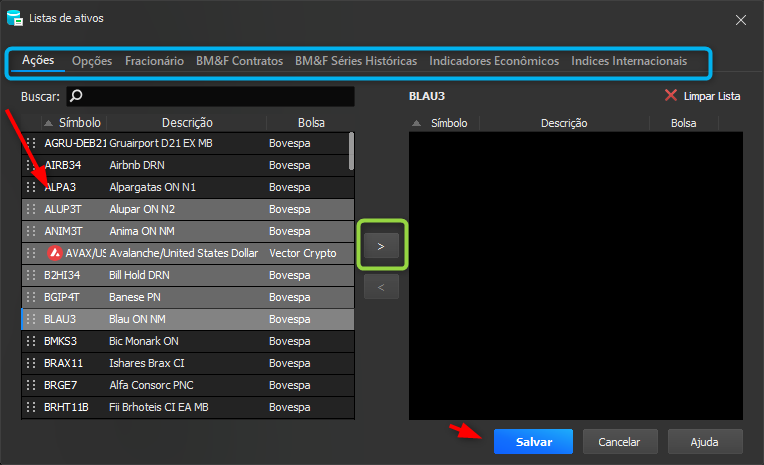Screen dimensions: 764x465
Task: Click drag handle icon of ANIM3T row
Action: [x=31, y=231]
